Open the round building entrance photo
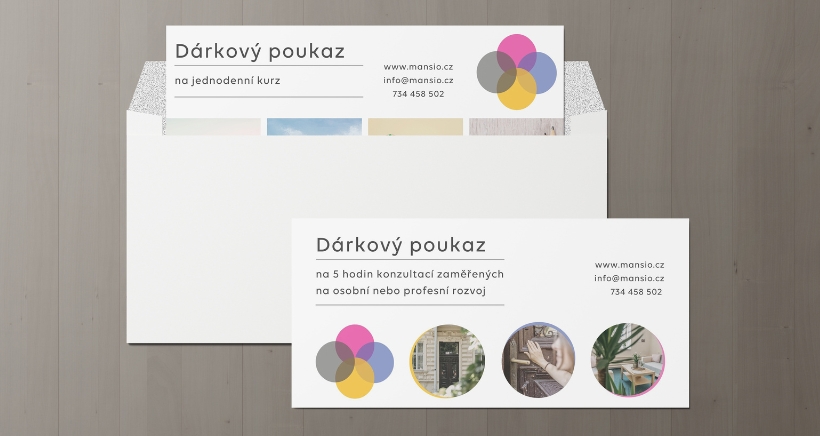Image resolution: width=820 pixels, height=436 pixels. coord(447,361)
